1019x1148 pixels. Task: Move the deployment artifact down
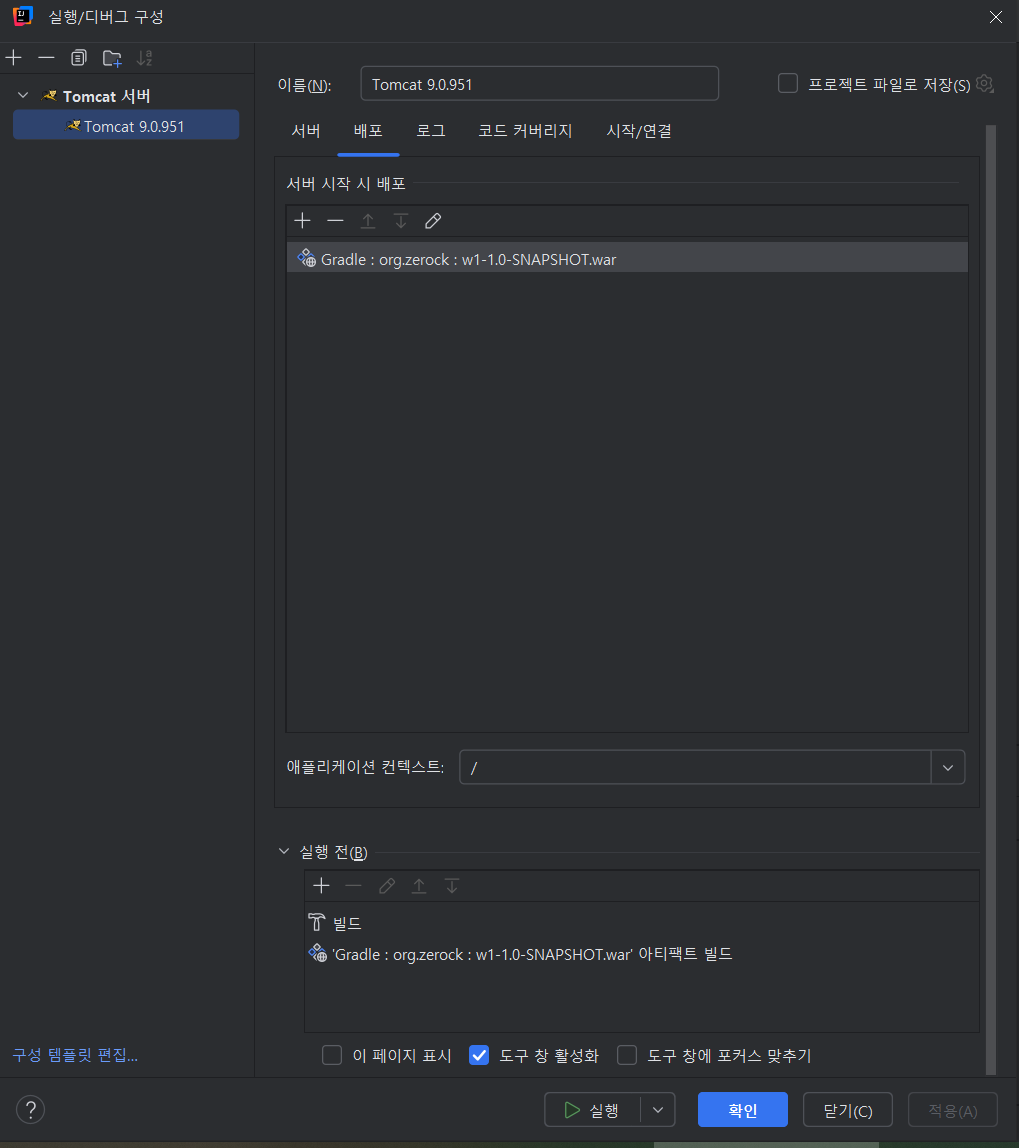click(400, 220)
